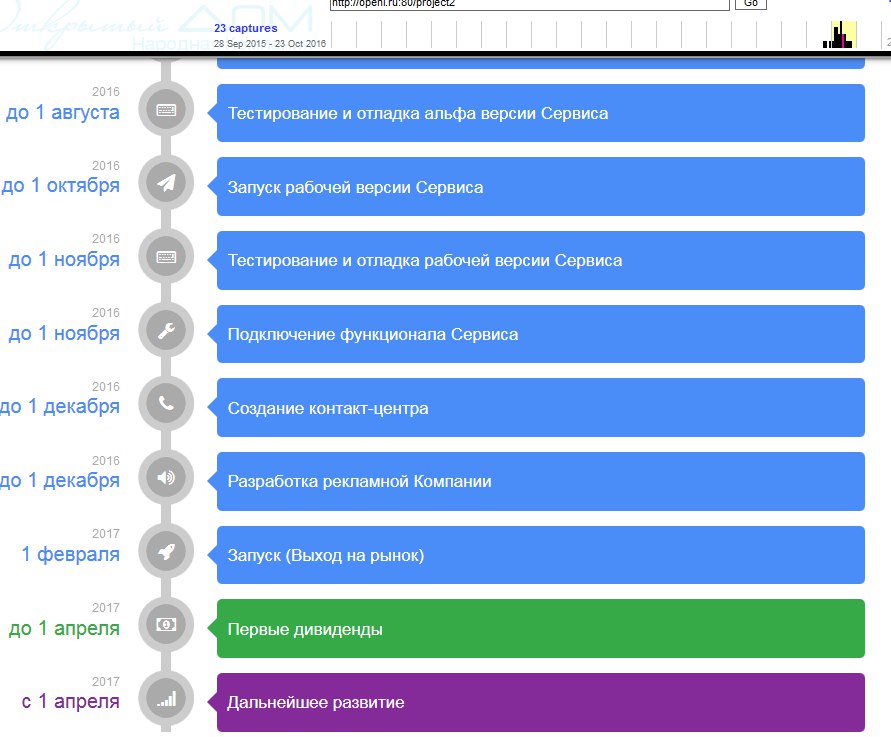Open 'Создание контакт-центра' block
Viewport: 891px width, 737px height.
coord(540,407)
